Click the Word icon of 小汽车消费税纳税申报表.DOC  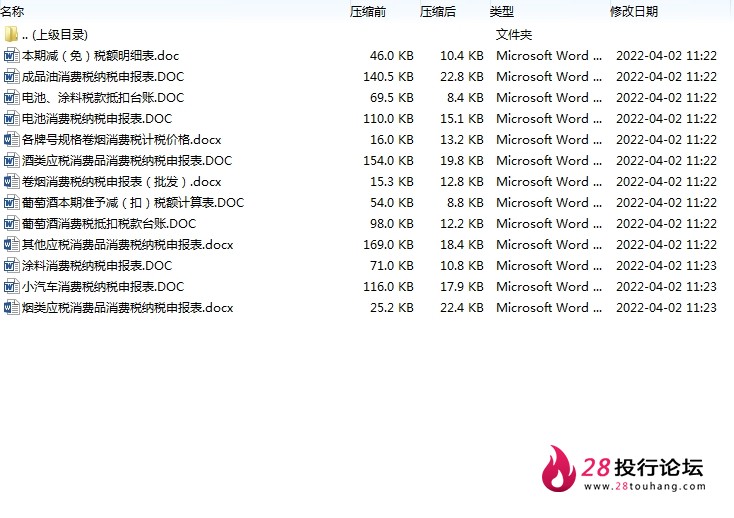click(x=11, y=287)
